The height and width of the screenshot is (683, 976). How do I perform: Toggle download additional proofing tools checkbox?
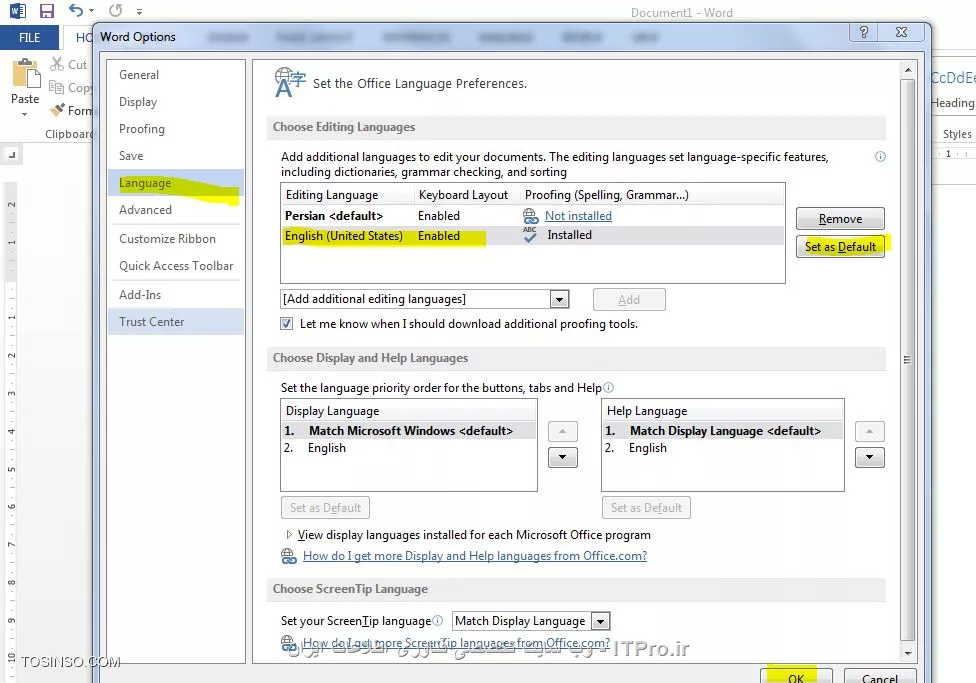tap(286, 324)
